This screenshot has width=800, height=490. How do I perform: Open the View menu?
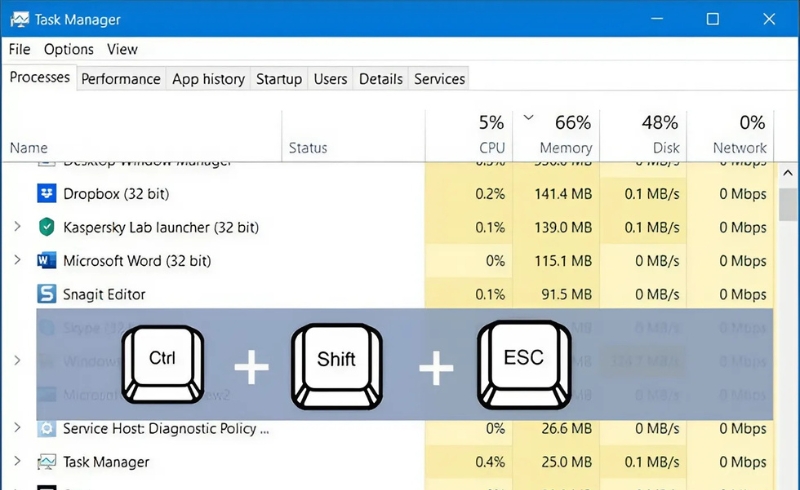tap(122, 50)
